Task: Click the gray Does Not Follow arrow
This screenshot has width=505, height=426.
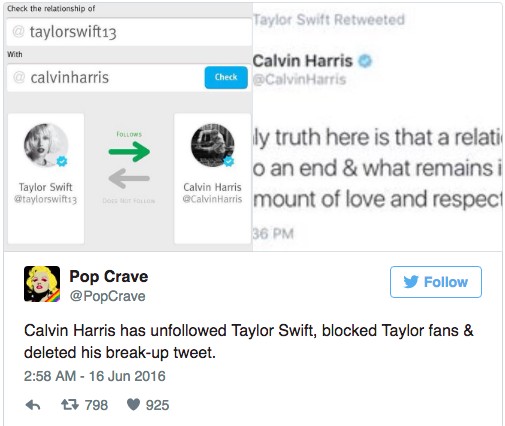Action: (129, 178)
